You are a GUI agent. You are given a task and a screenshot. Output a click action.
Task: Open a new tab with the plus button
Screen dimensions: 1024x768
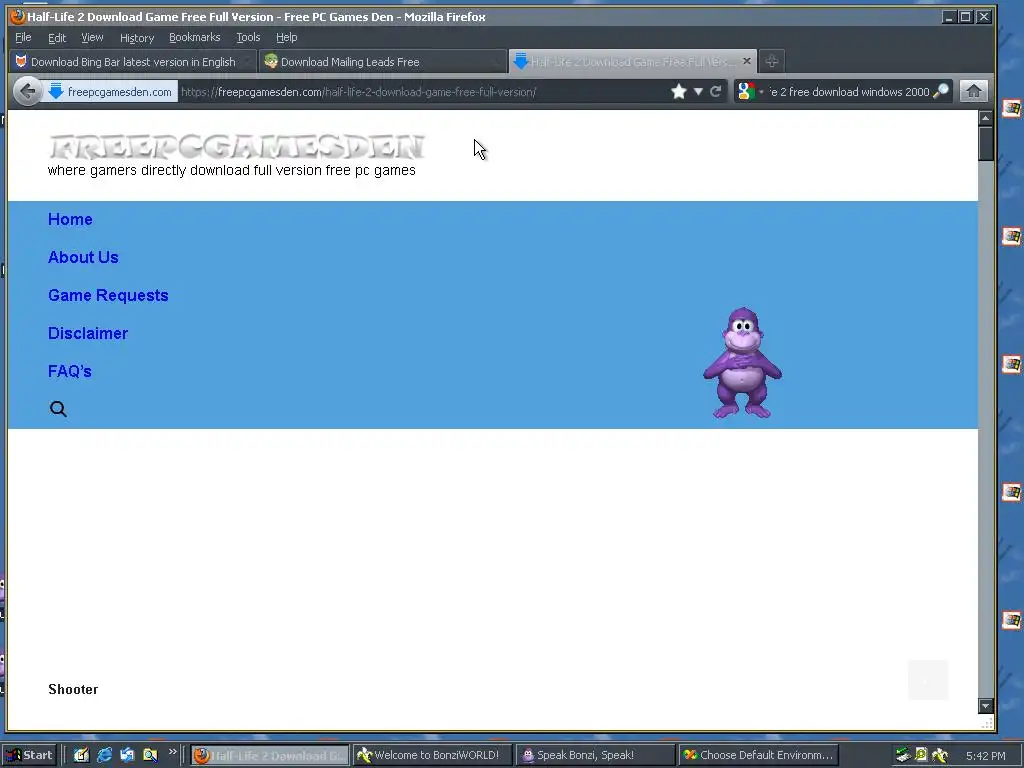771,61
